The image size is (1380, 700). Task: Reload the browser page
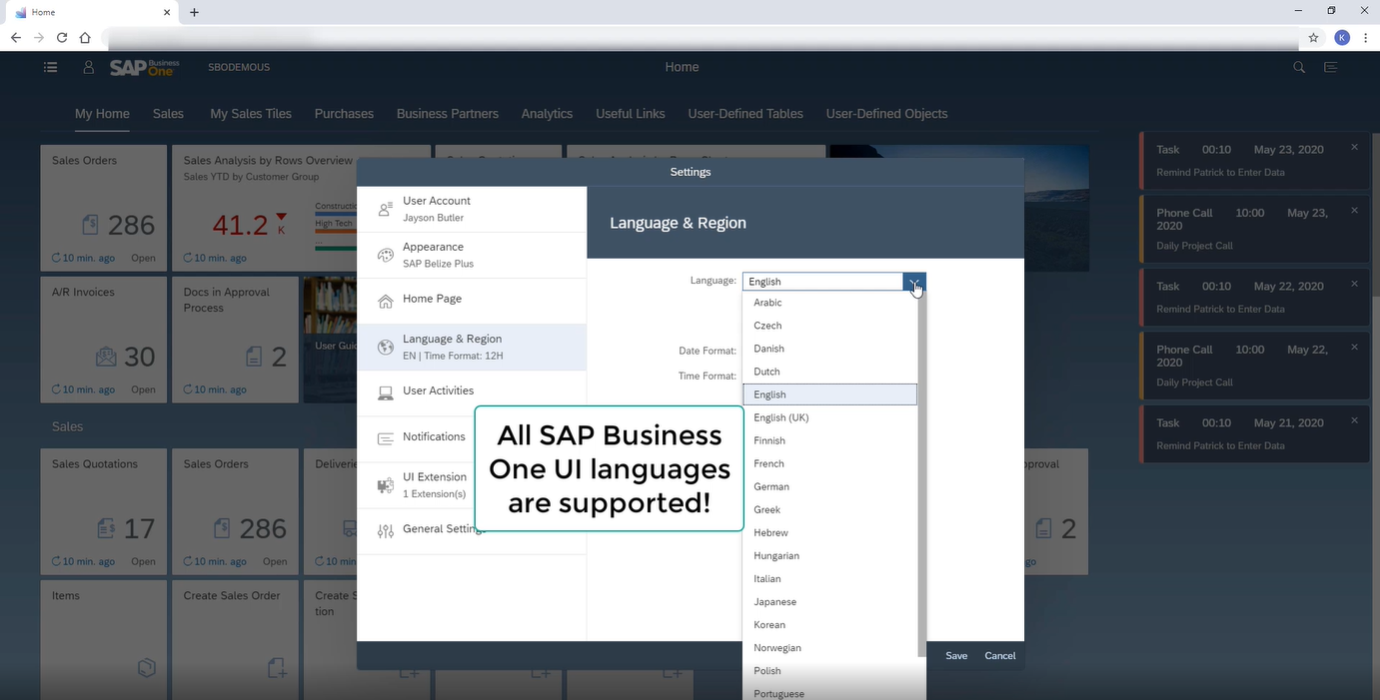[62, 38]
